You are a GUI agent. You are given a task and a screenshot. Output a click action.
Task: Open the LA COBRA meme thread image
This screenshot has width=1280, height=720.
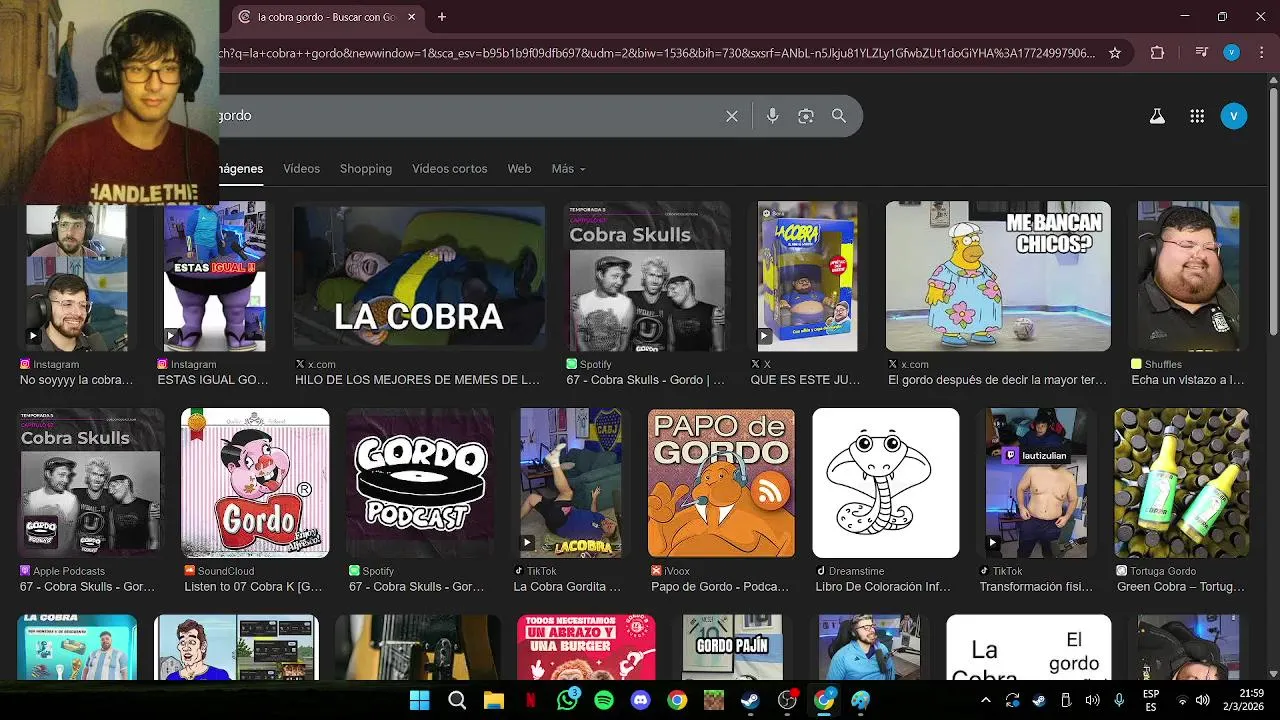(x=419, y=276)
